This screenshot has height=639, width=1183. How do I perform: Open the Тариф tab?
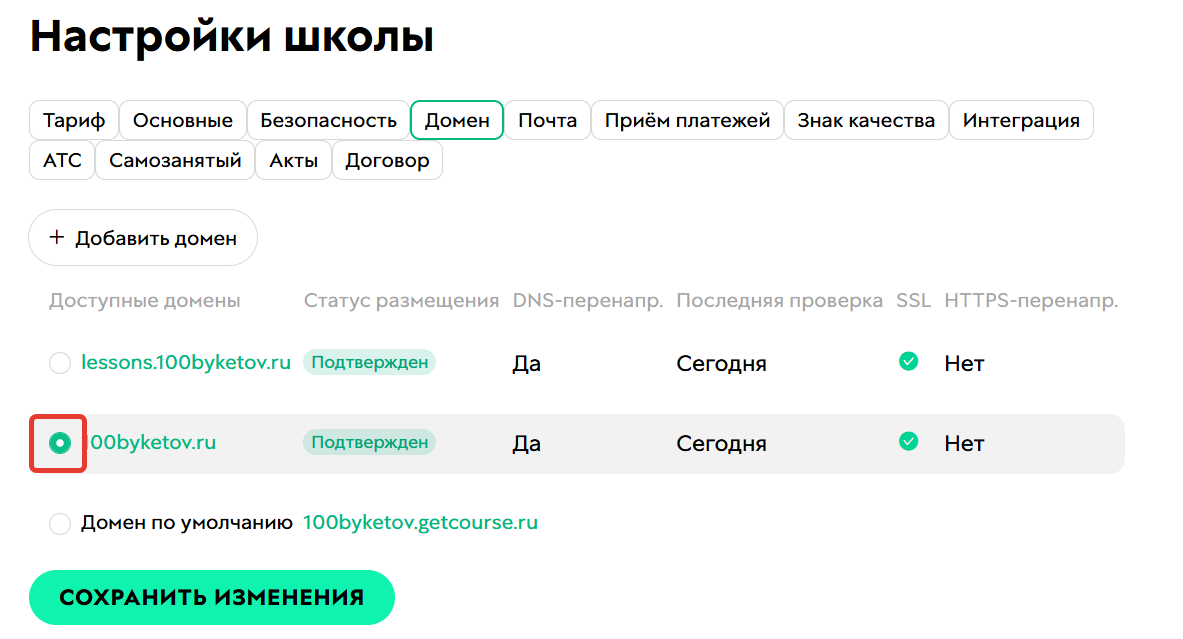[74, 120]
